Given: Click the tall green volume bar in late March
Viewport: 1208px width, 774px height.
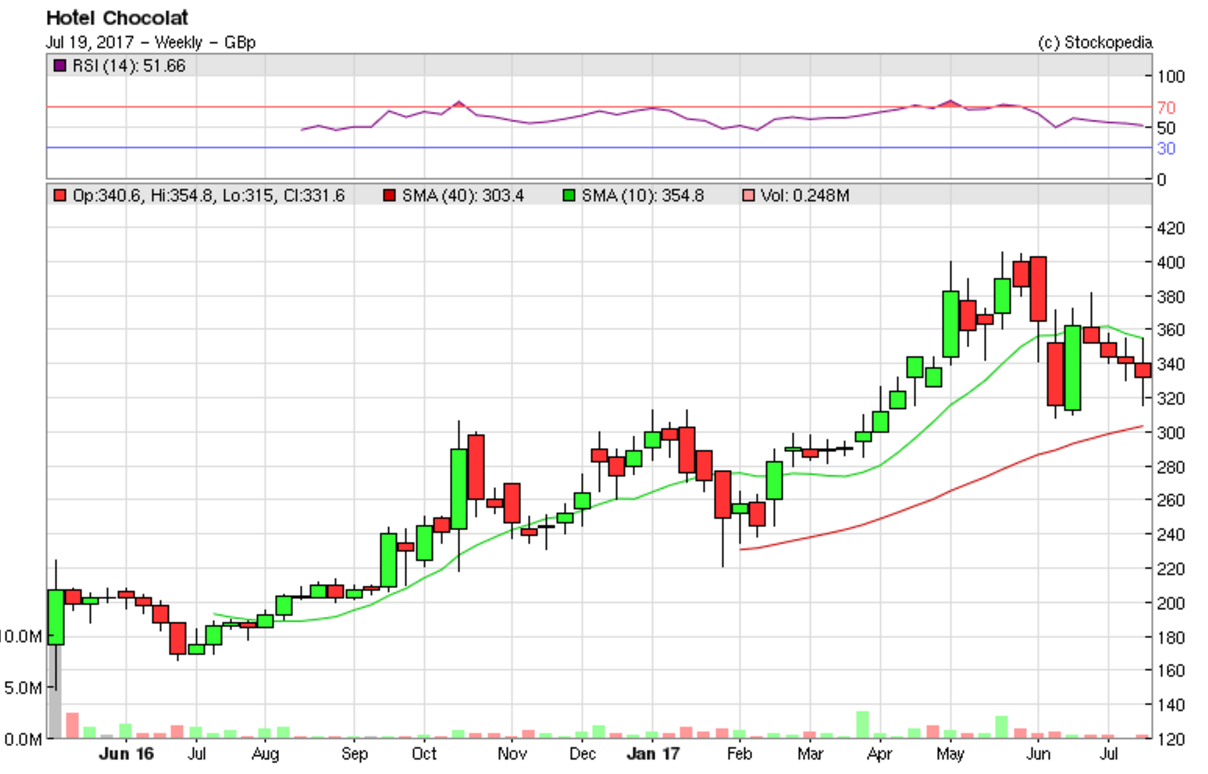Looking at the screenshot, I should 862,725.
